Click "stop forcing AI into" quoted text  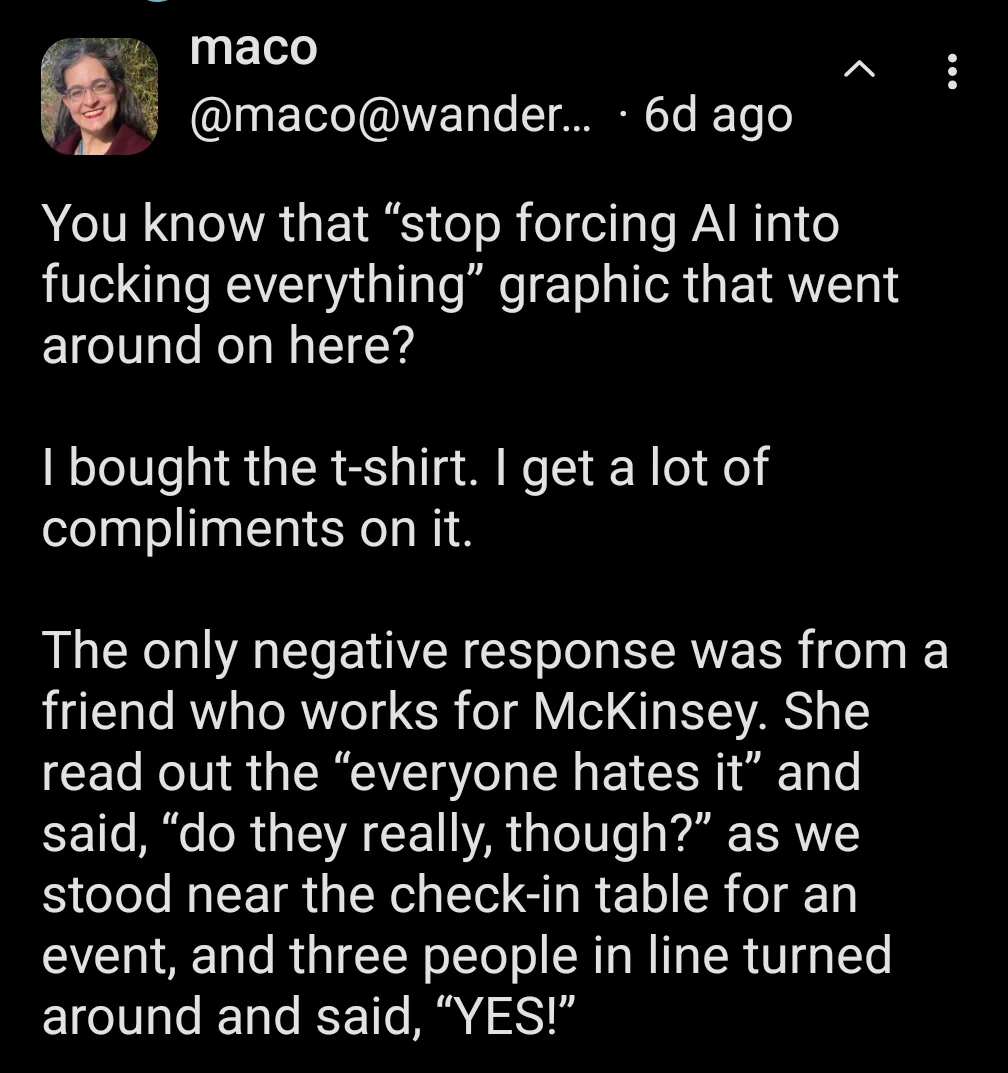607,224
